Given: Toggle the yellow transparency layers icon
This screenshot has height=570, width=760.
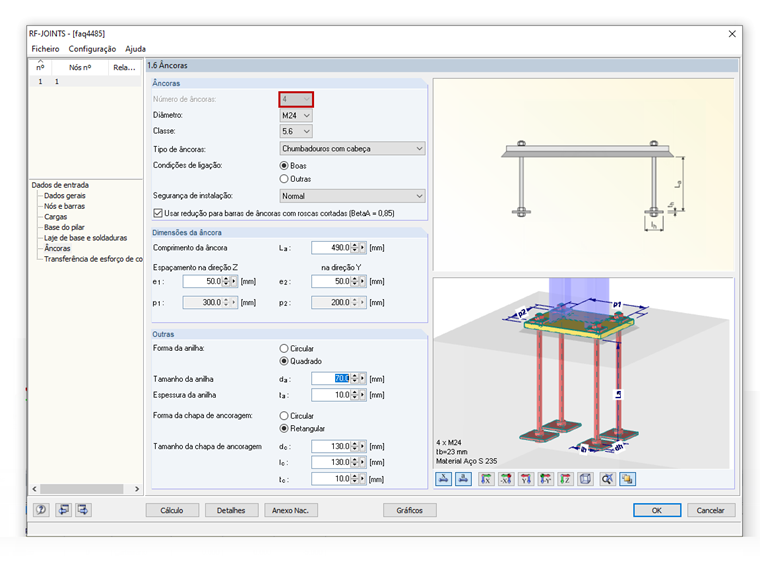Looking at the screenshot, I should [x=627, y=479].
